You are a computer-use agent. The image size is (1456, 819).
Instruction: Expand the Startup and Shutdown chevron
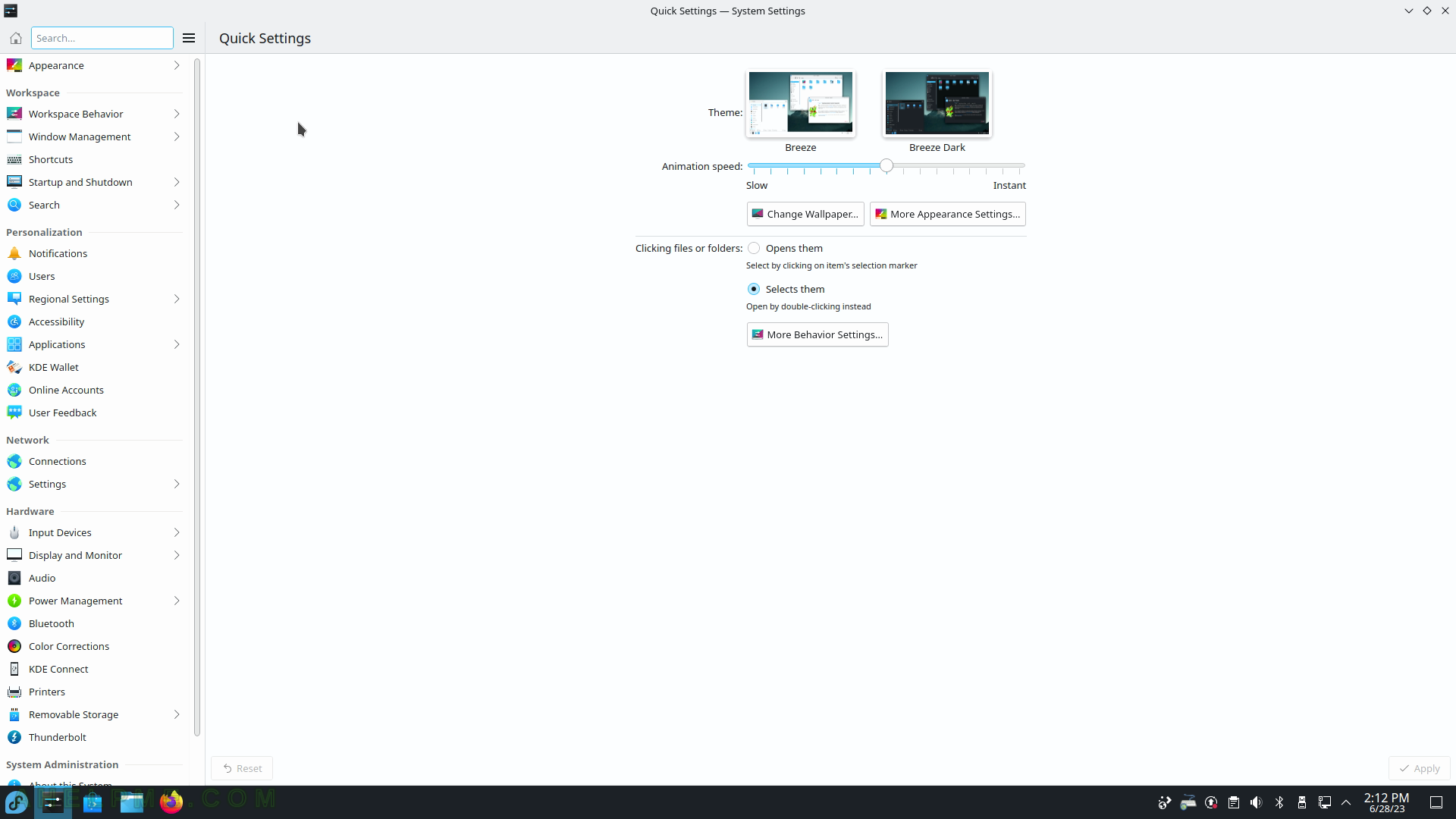click(177, 182)
